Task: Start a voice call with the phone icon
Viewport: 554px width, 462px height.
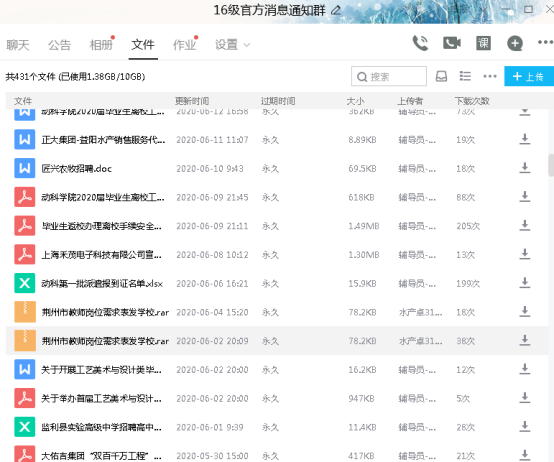Action: coord(420,43)
